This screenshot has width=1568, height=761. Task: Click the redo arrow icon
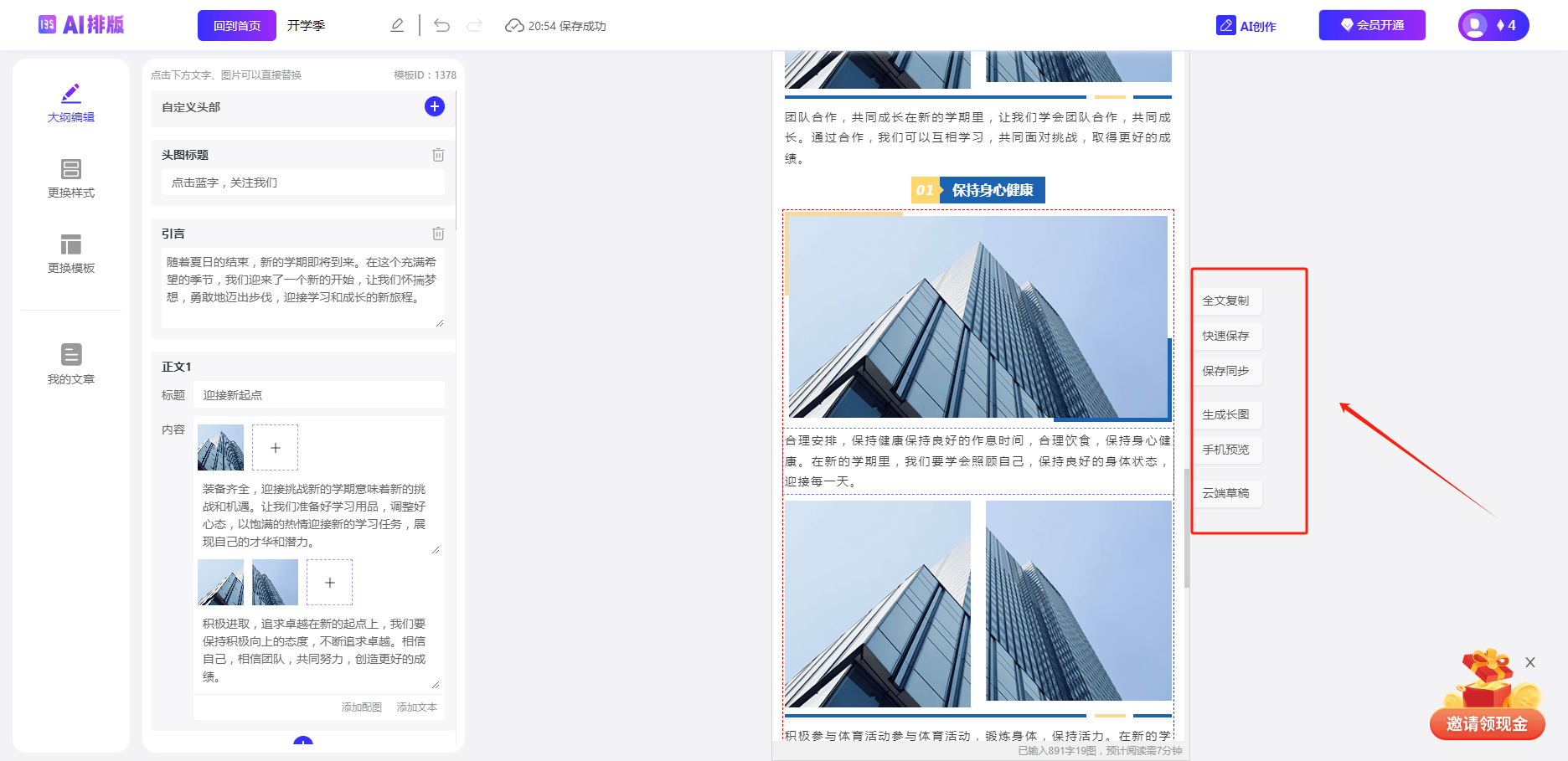[x=475, y=25]
